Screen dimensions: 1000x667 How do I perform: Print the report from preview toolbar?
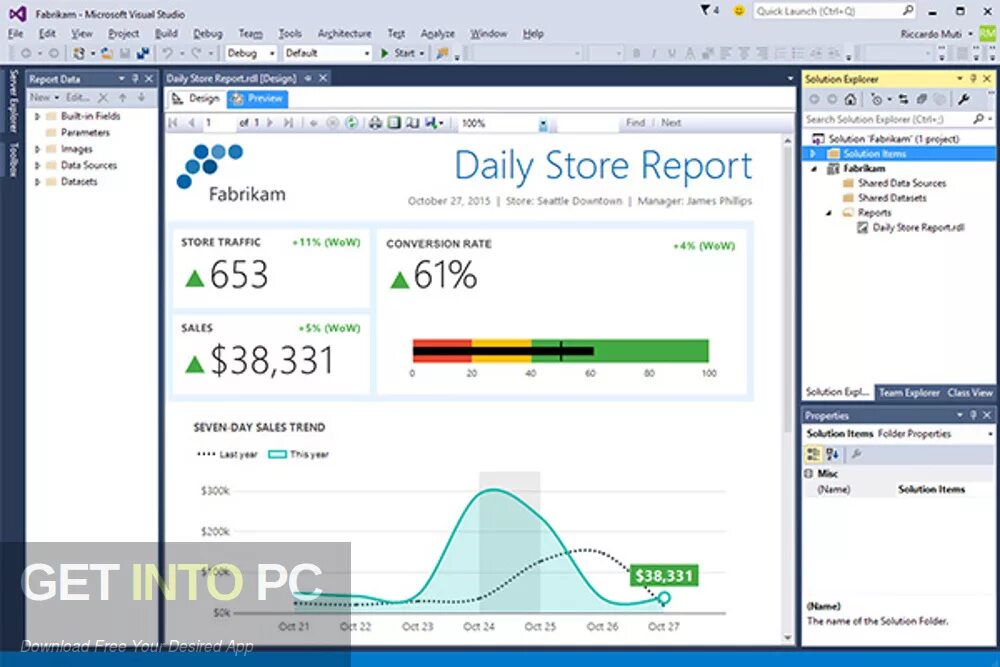(x=375, y=123)
